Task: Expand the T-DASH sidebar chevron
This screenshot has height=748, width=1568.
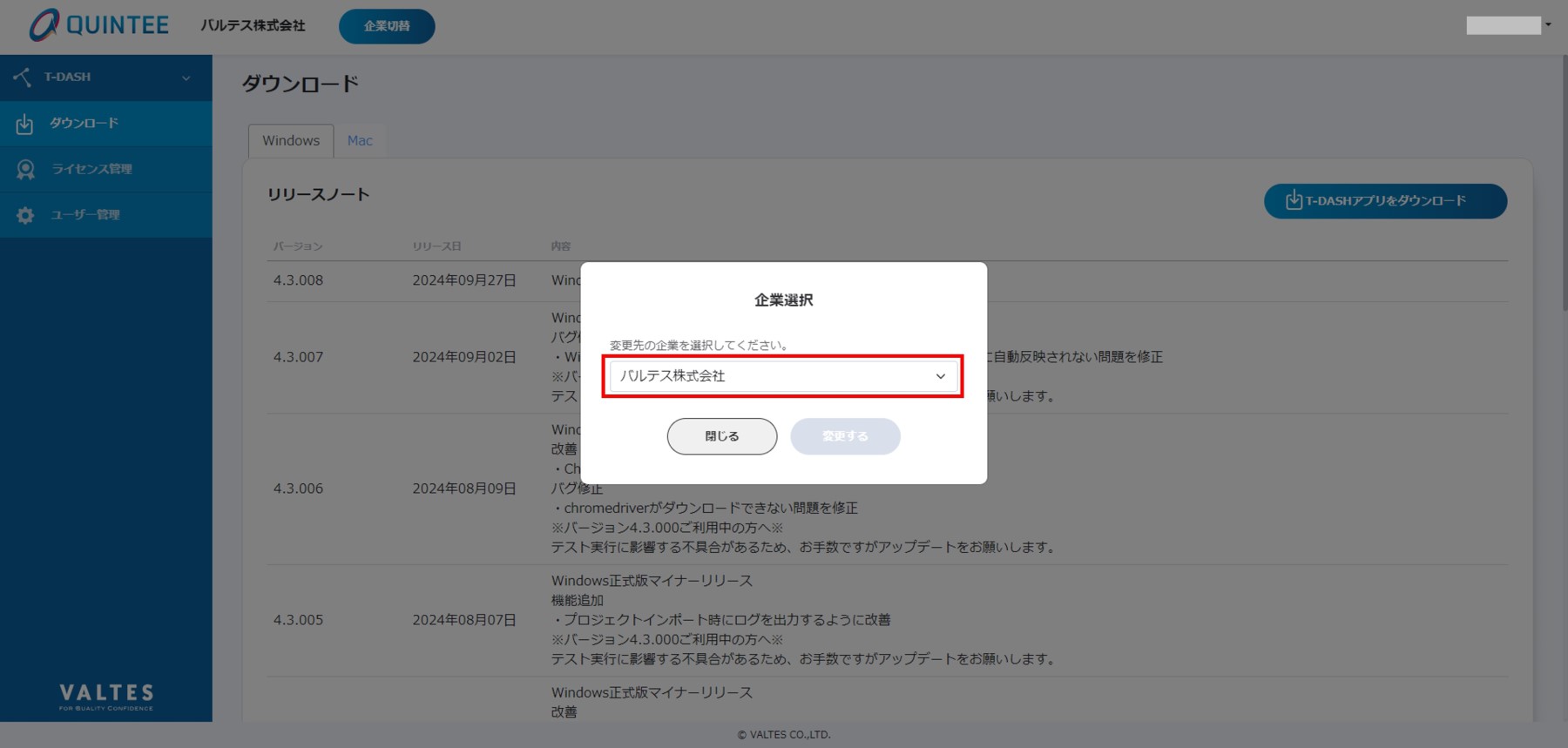Action: click(x=186, y=77)
